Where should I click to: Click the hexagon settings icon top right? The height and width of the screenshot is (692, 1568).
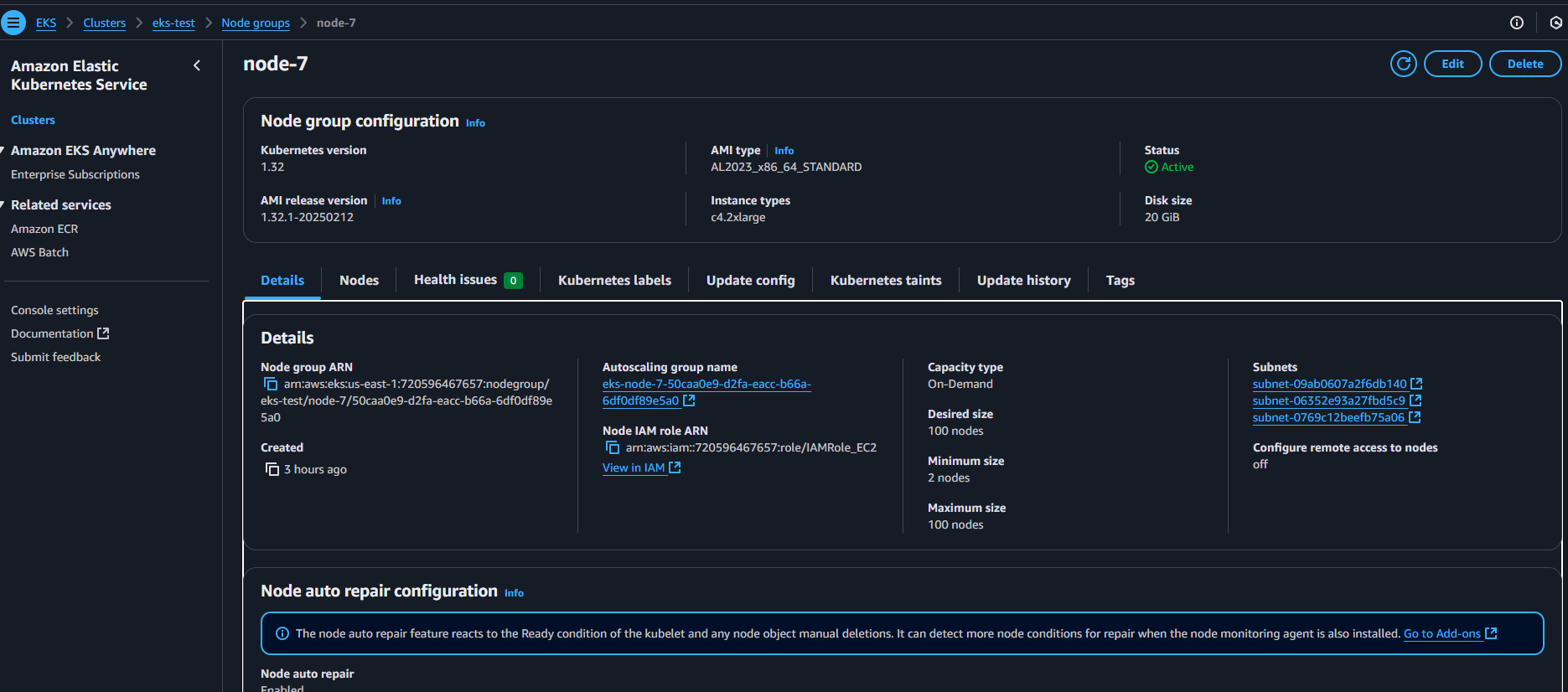pos(1555,23)
